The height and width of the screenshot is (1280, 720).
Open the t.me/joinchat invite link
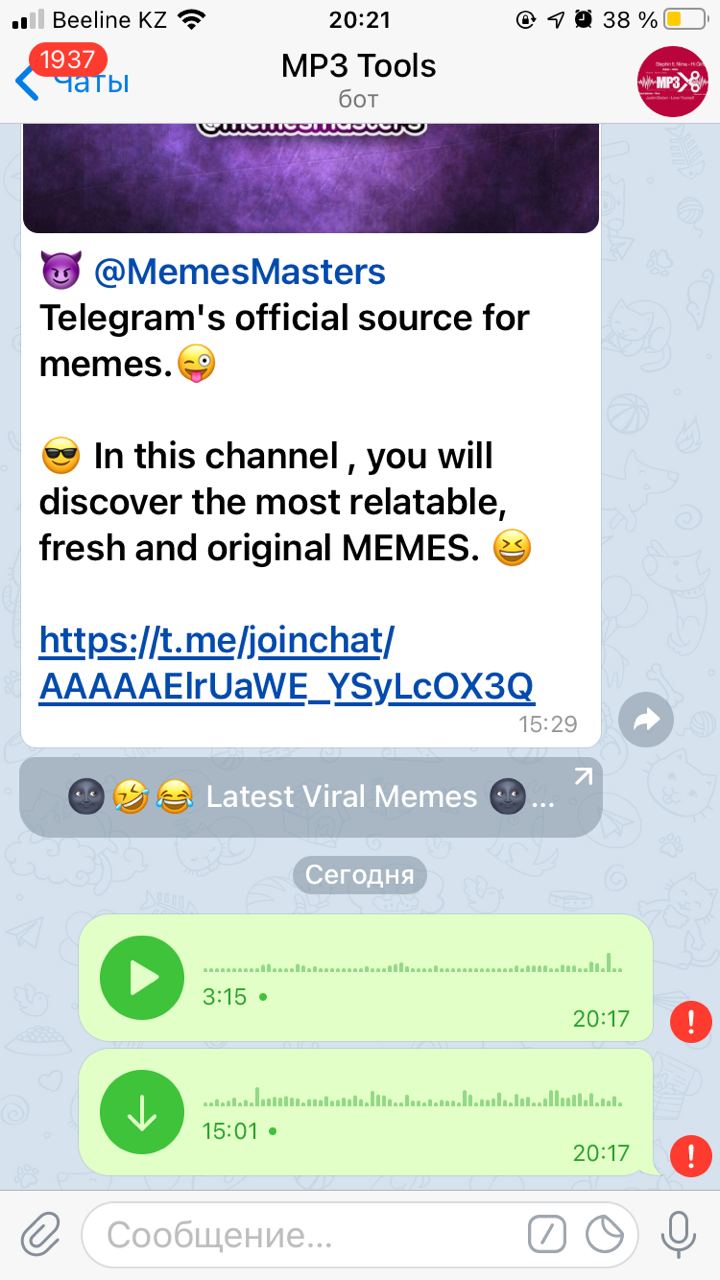pos(287,663)
